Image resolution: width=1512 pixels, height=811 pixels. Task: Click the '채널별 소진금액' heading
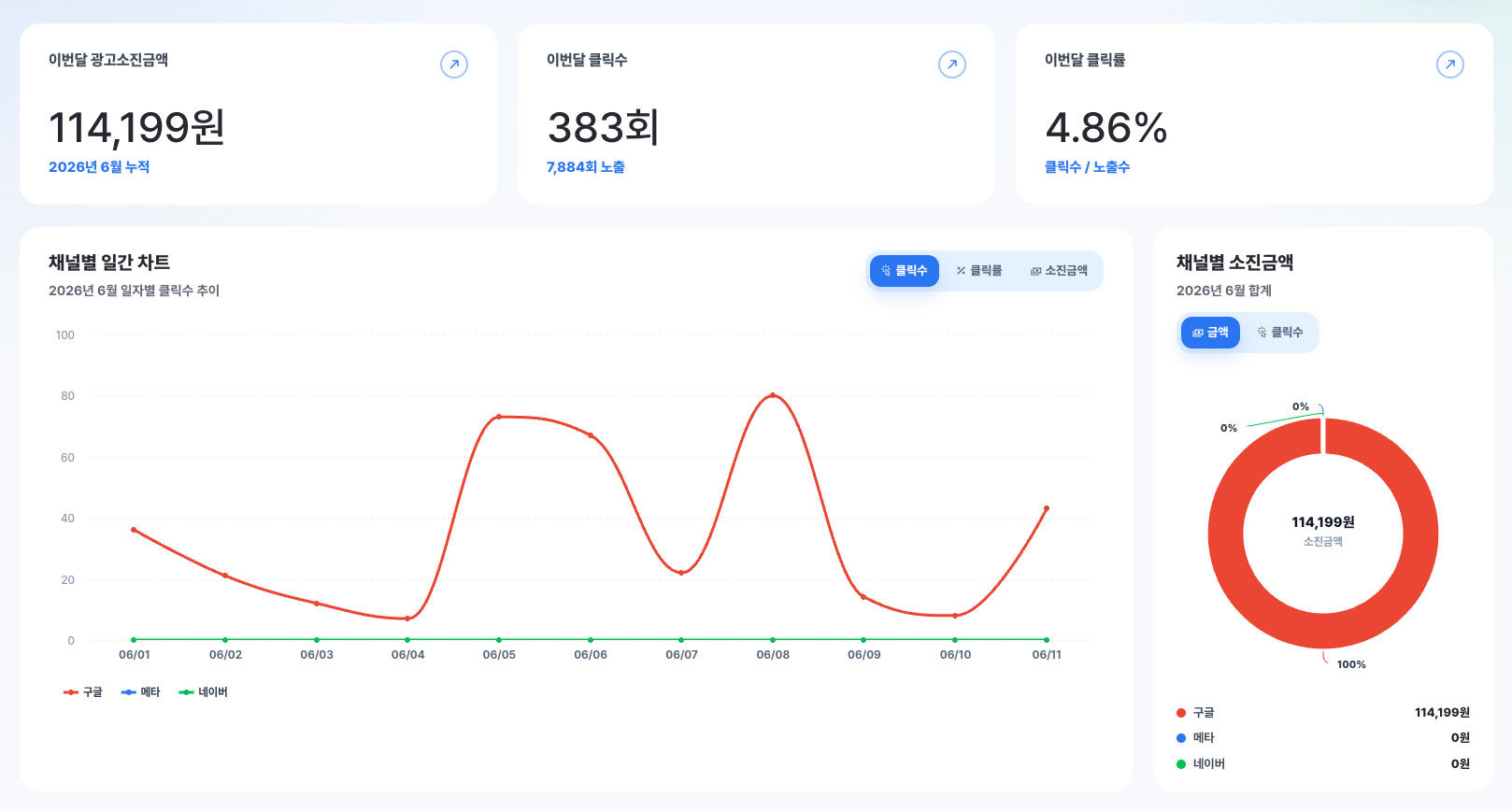pyautogui.click(x=1234, y=263)
